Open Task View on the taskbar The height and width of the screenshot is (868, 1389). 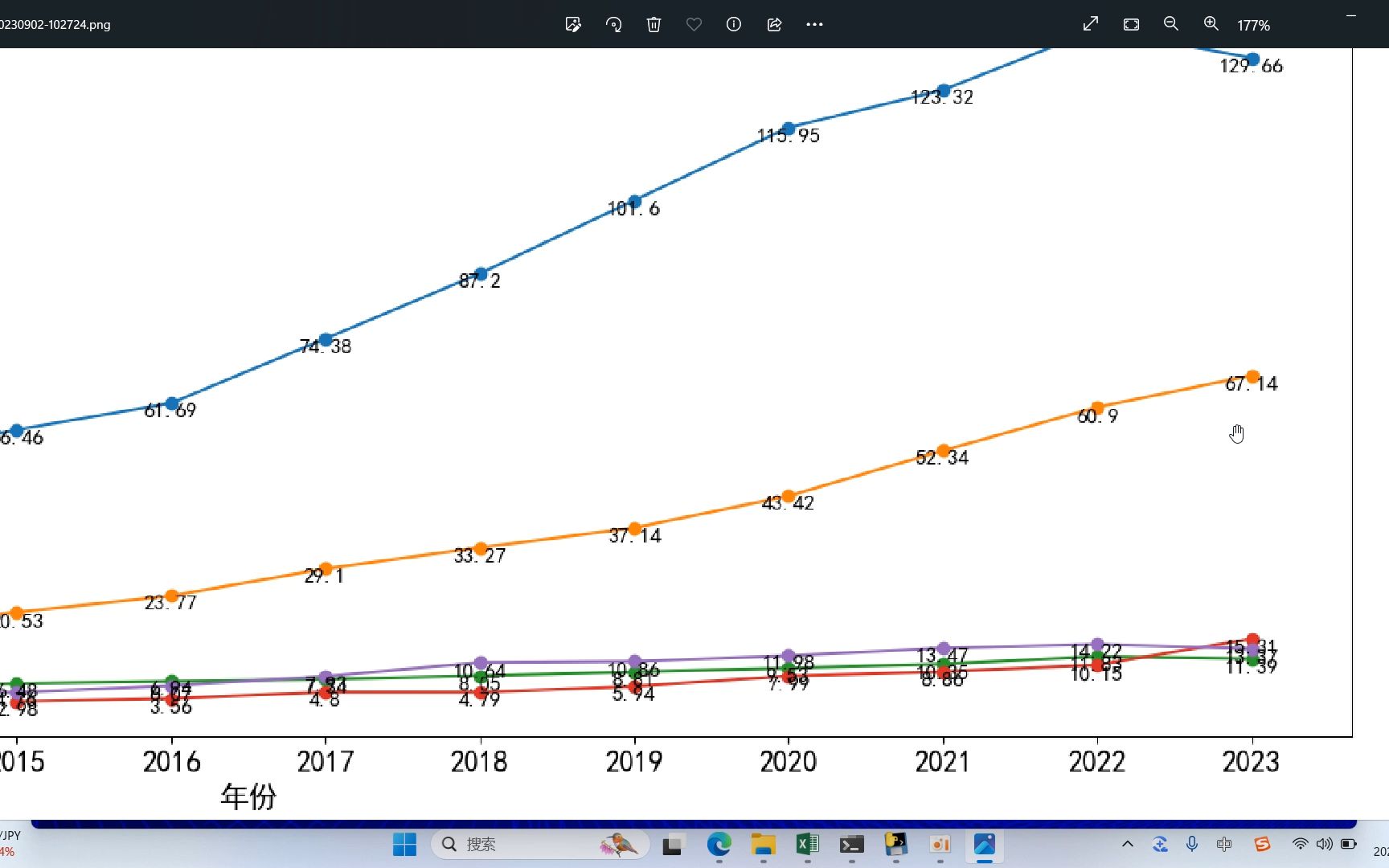tap(672, 845)
